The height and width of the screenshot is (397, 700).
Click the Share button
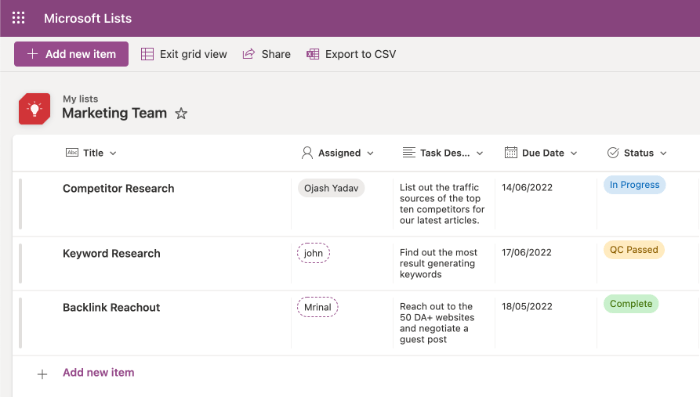pyautogui.click(x=267, y=54)
